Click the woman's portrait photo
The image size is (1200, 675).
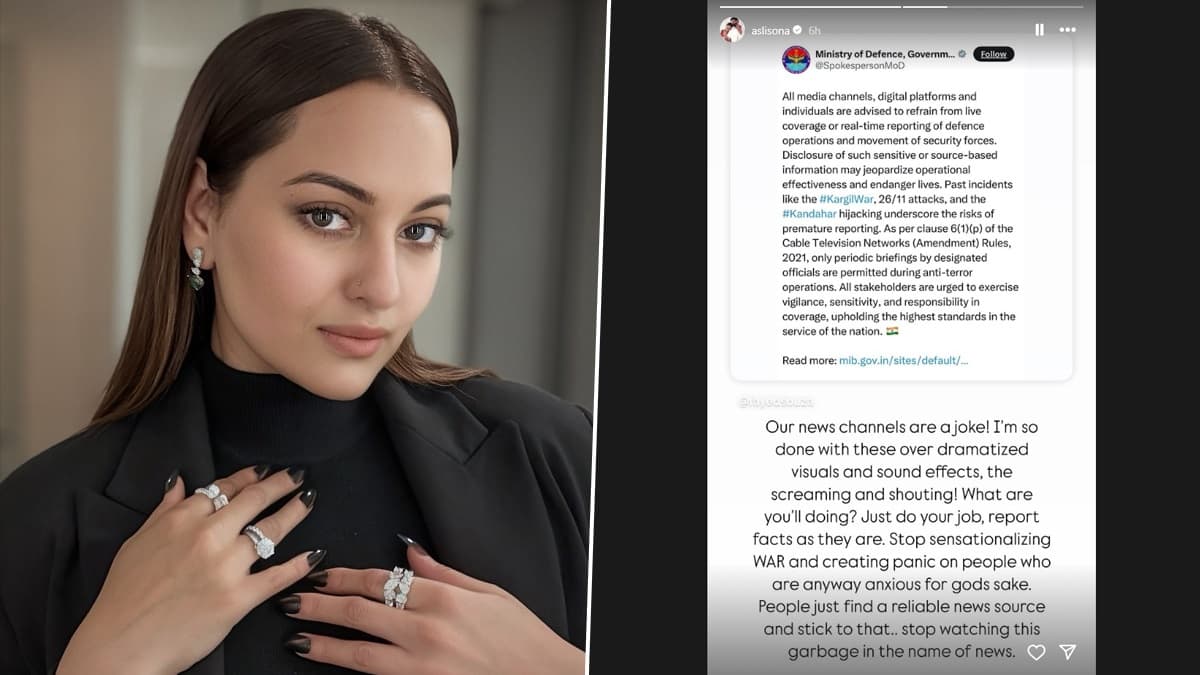pyautogui.click(x=303, y=337)
